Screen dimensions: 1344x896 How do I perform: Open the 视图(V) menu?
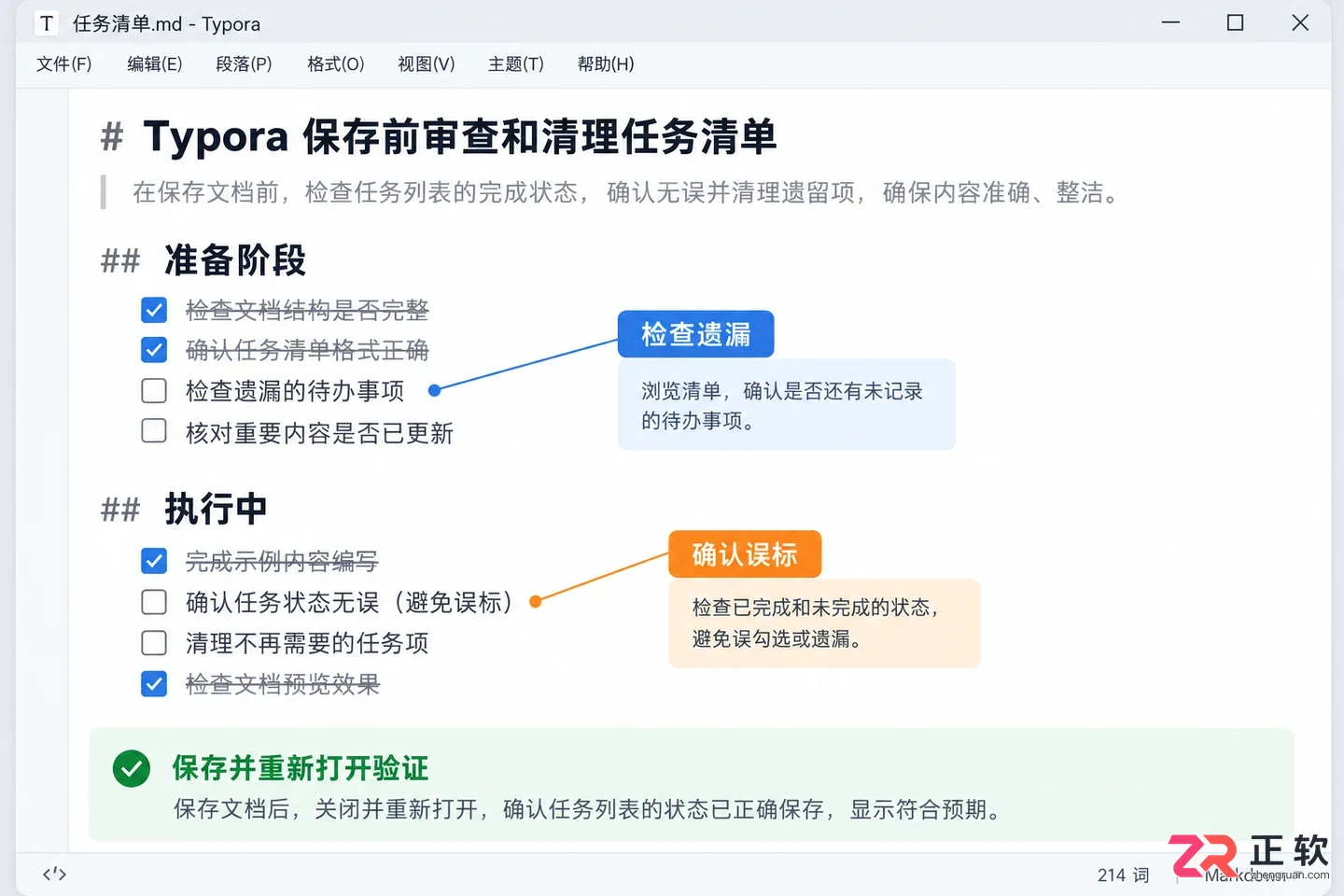click(427, 64)
